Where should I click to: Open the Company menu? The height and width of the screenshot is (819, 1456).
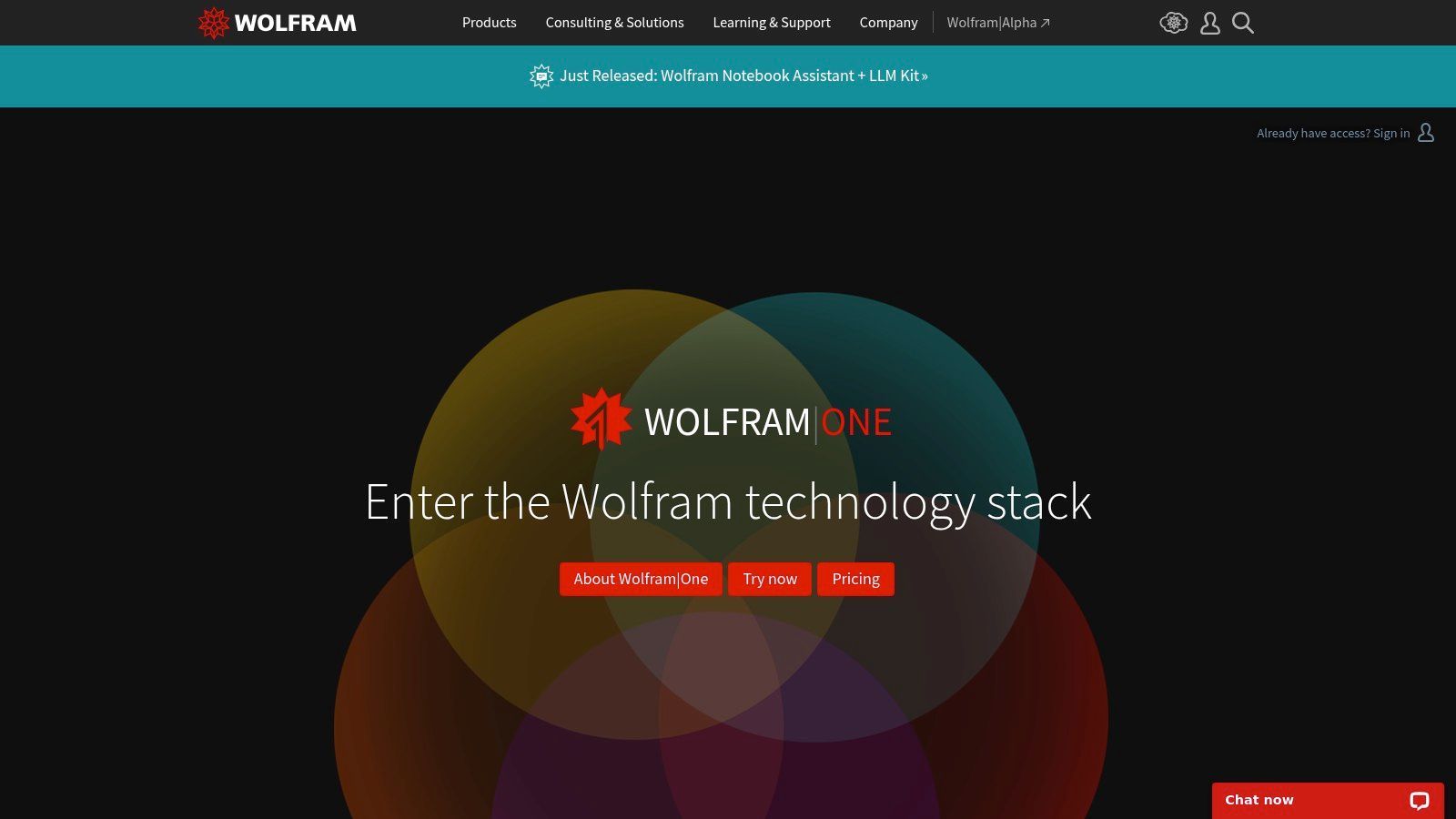tap(888, 23)
